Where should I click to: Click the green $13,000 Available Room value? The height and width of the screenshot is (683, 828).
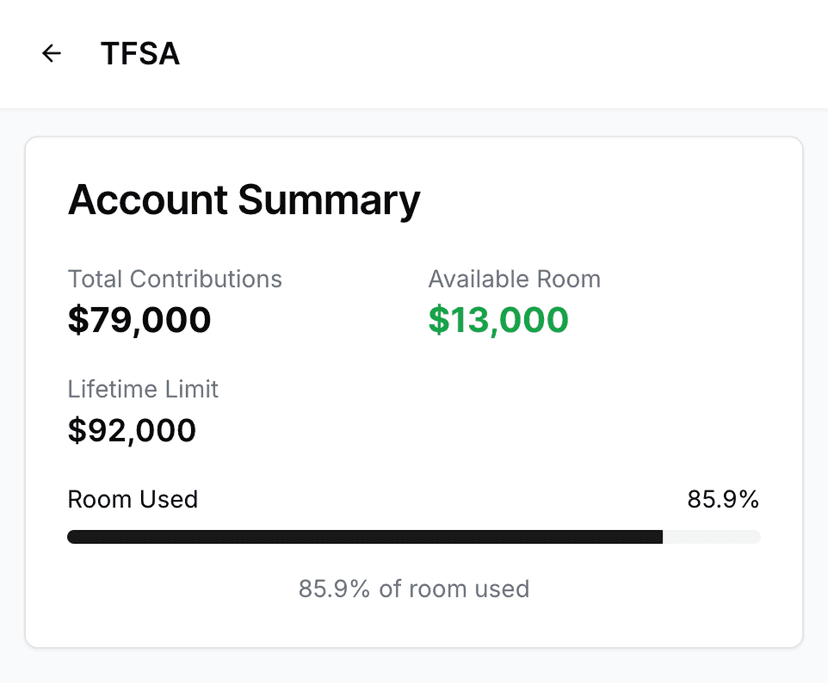coord(497,320)
